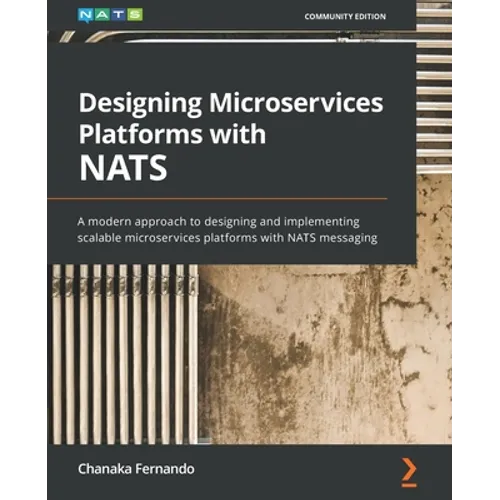The width and height of the screenshot is (500, 500).
Task: Click the COMMUNITY EDITION label
Action: click(x=345, y=16)
